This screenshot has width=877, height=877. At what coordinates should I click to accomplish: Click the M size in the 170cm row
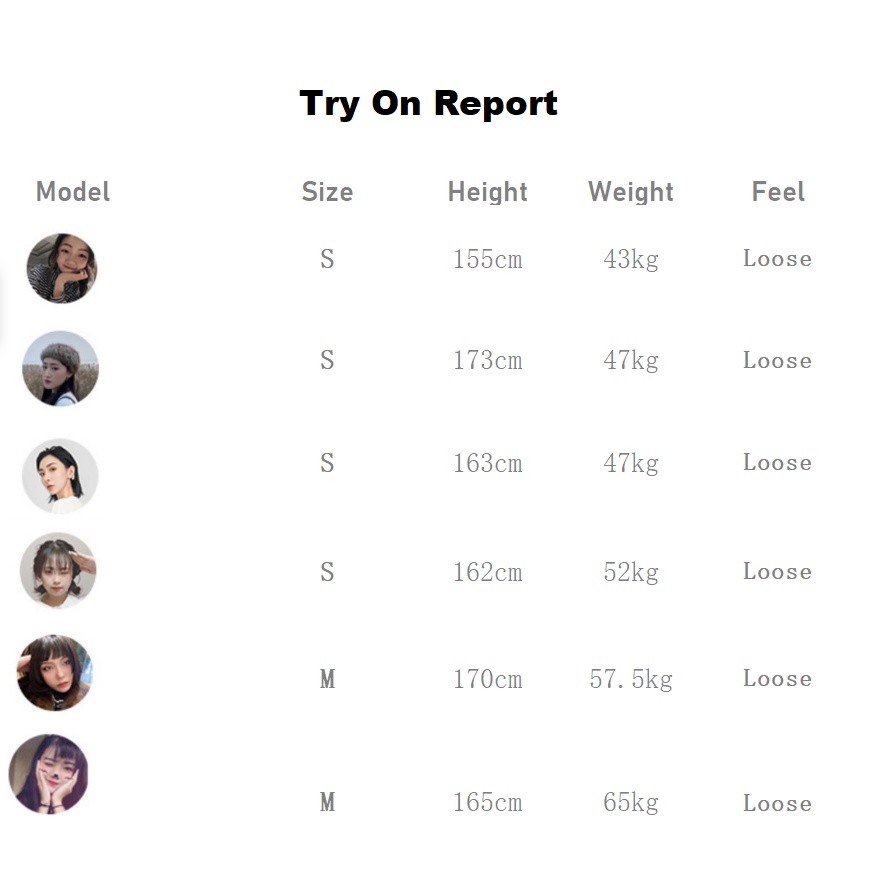(x=327, y=680)
